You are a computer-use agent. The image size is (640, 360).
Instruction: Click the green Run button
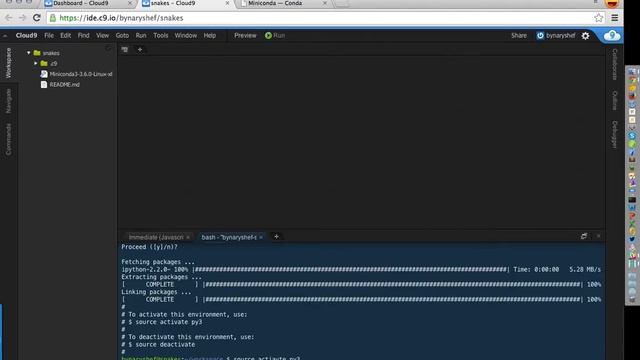point(275,36)
